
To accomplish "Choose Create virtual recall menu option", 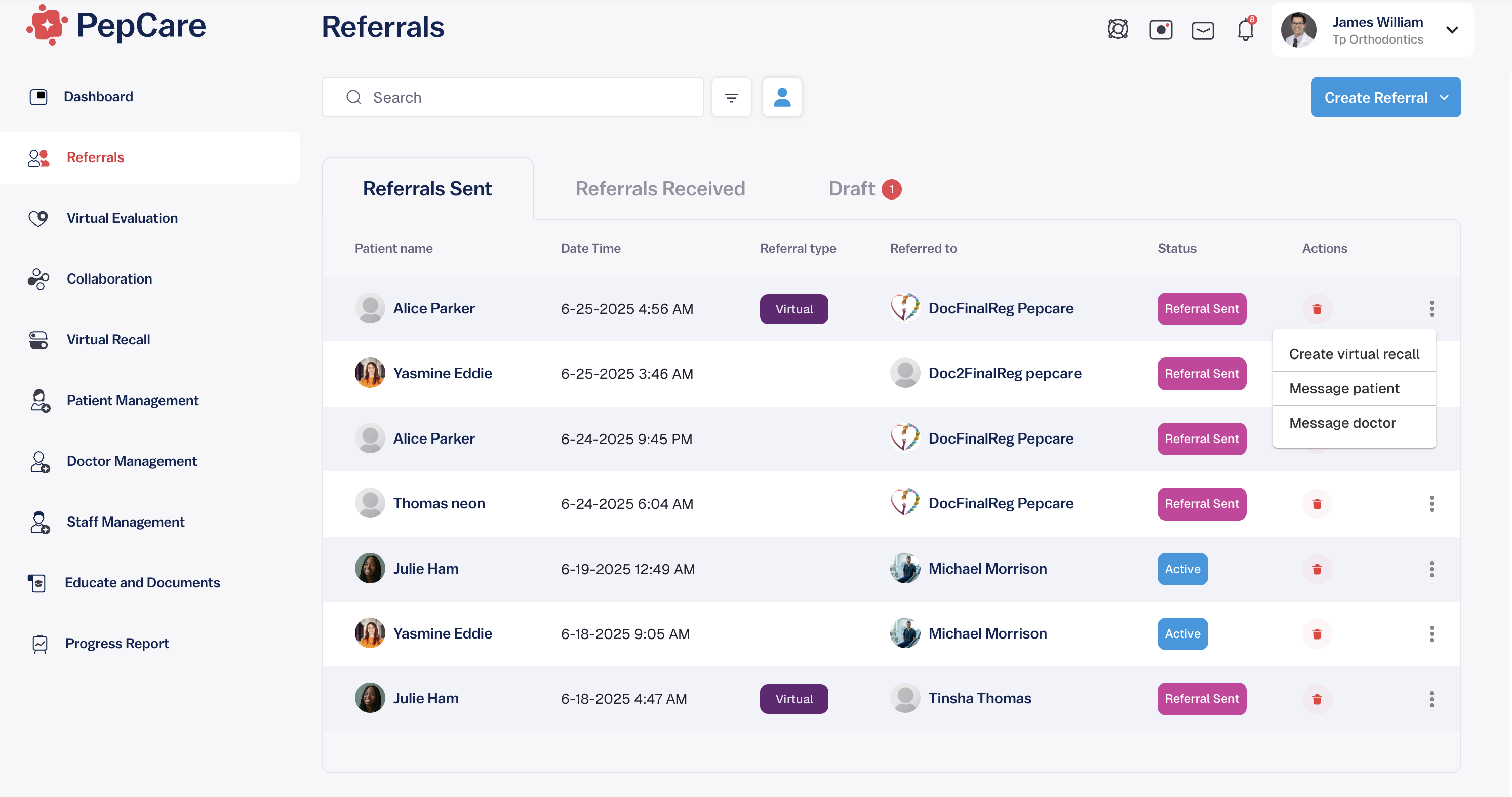I will click(1354, 354).
